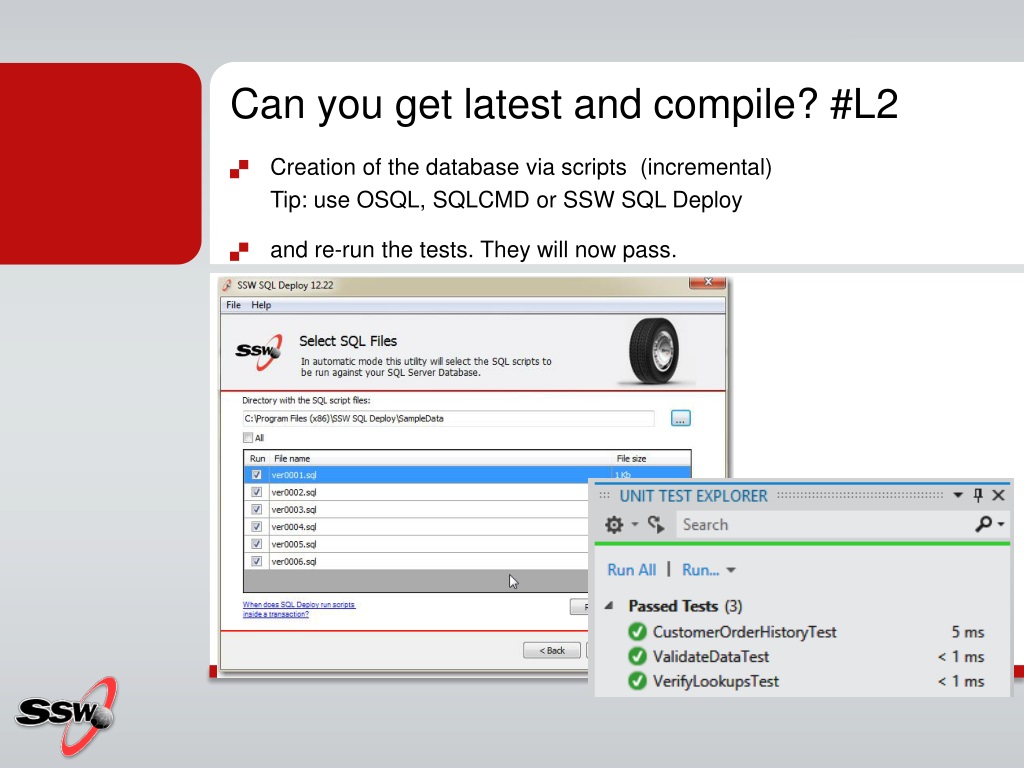Click the Run... link

pyautogui.click(x=701, y=570)
